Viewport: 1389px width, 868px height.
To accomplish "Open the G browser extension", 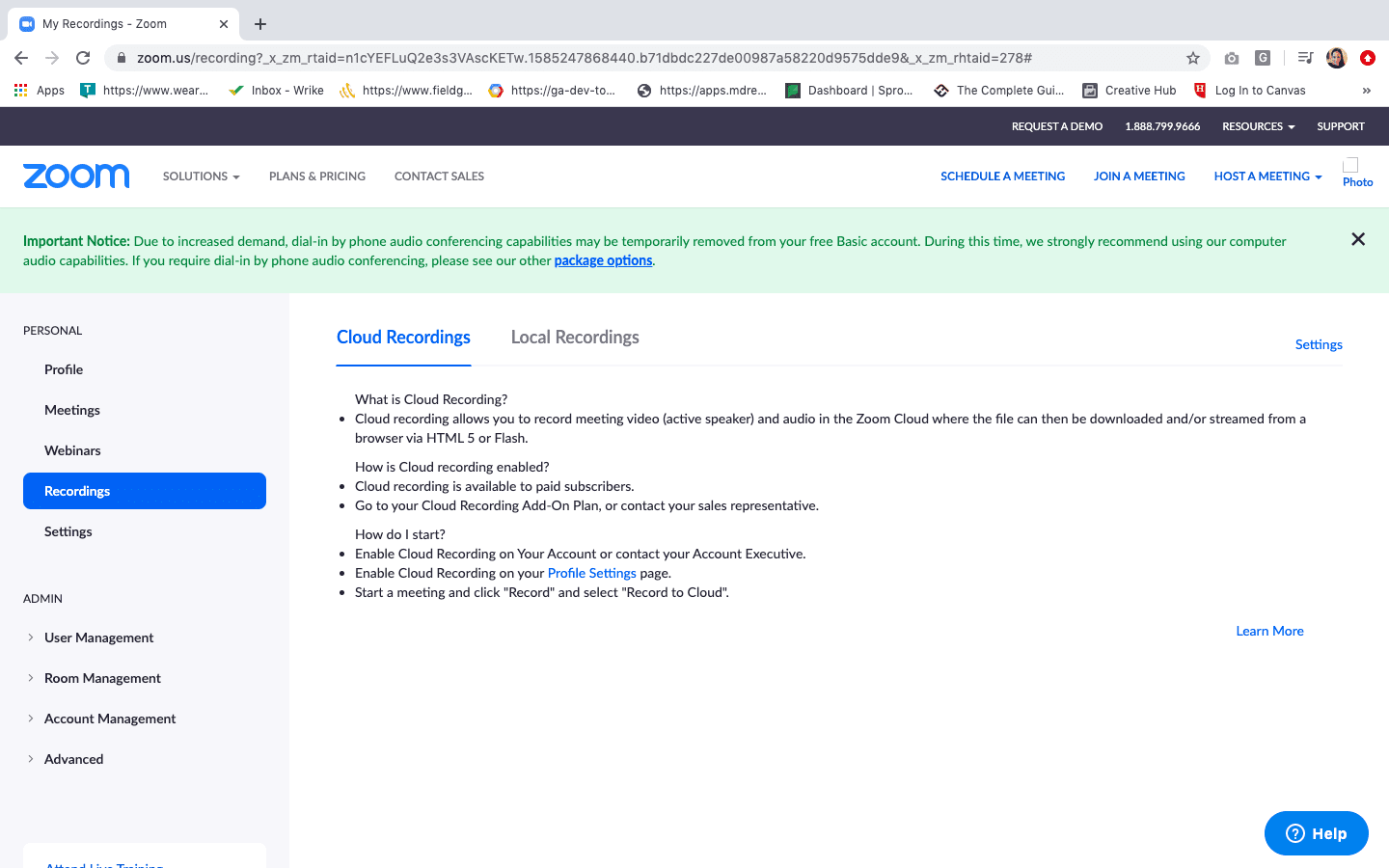I will [1263, 58].
